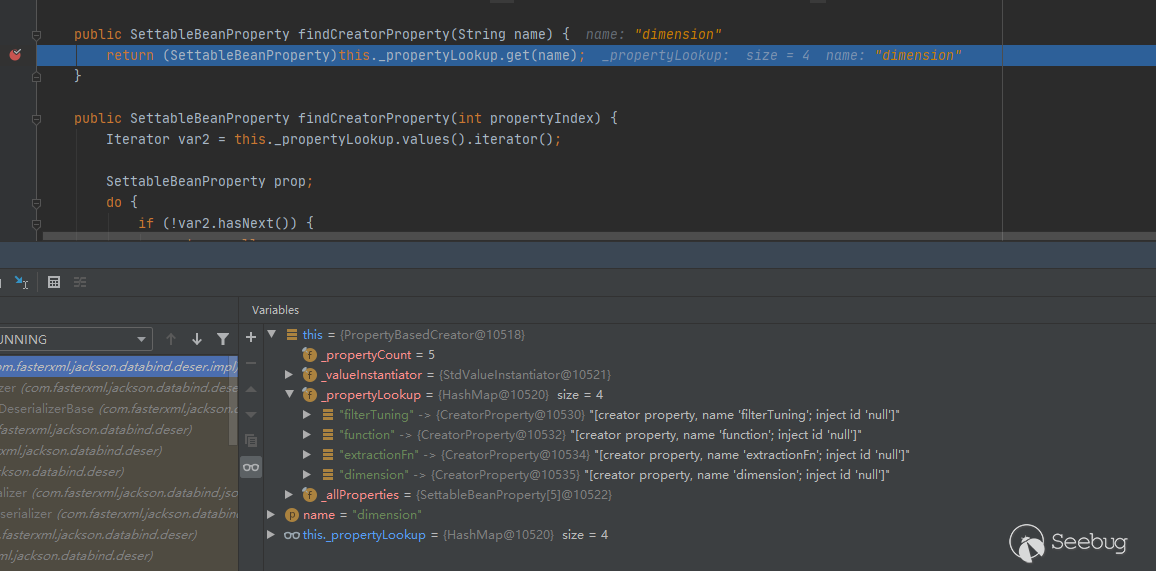The image size is (1156, 571).
Task: Open the Evaluate Expression calculator icon
Action: pyautogui.click(x=54, y=283)
